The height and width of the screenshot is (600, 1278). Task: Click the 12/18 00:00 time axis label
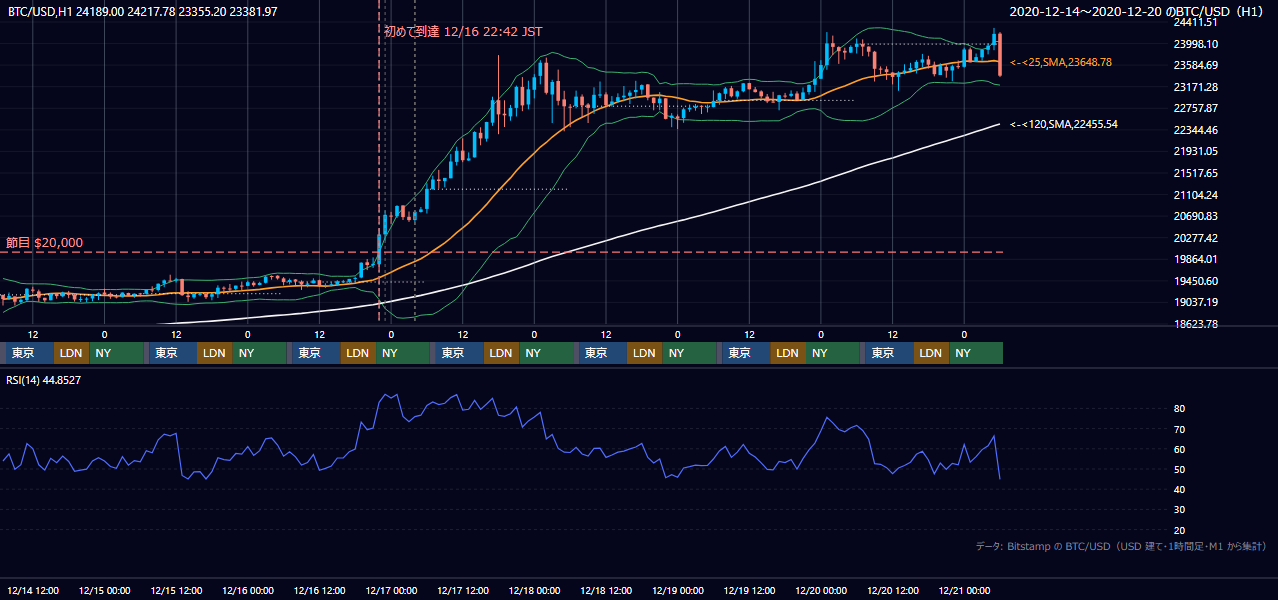coord(535,591)
